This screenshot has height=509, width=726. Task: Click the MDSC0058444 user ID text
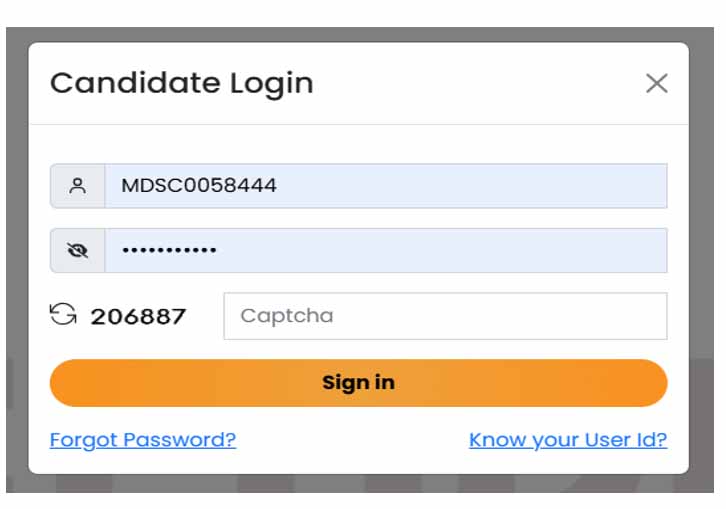tap(199, 186)
